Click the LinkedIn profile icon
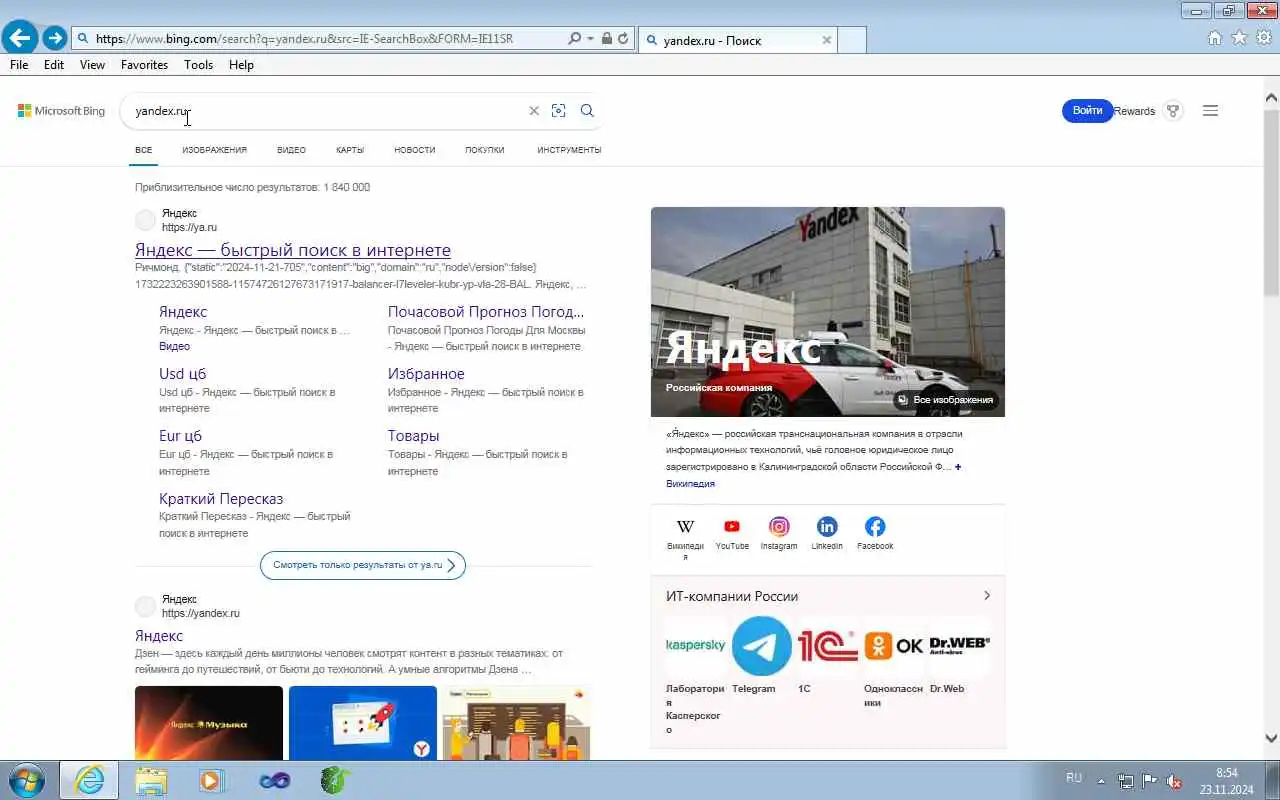 [x=827, y=527]
